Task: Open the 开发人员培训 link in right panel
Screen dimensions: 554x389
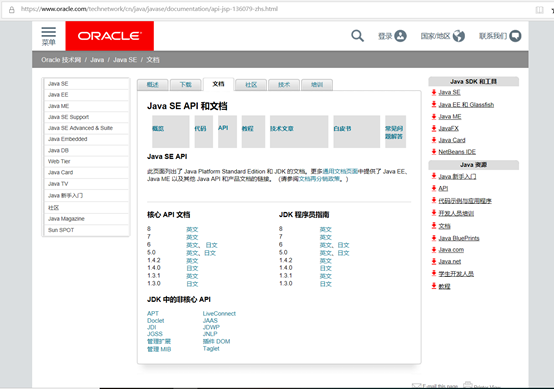Action: (x=456, y=213)
